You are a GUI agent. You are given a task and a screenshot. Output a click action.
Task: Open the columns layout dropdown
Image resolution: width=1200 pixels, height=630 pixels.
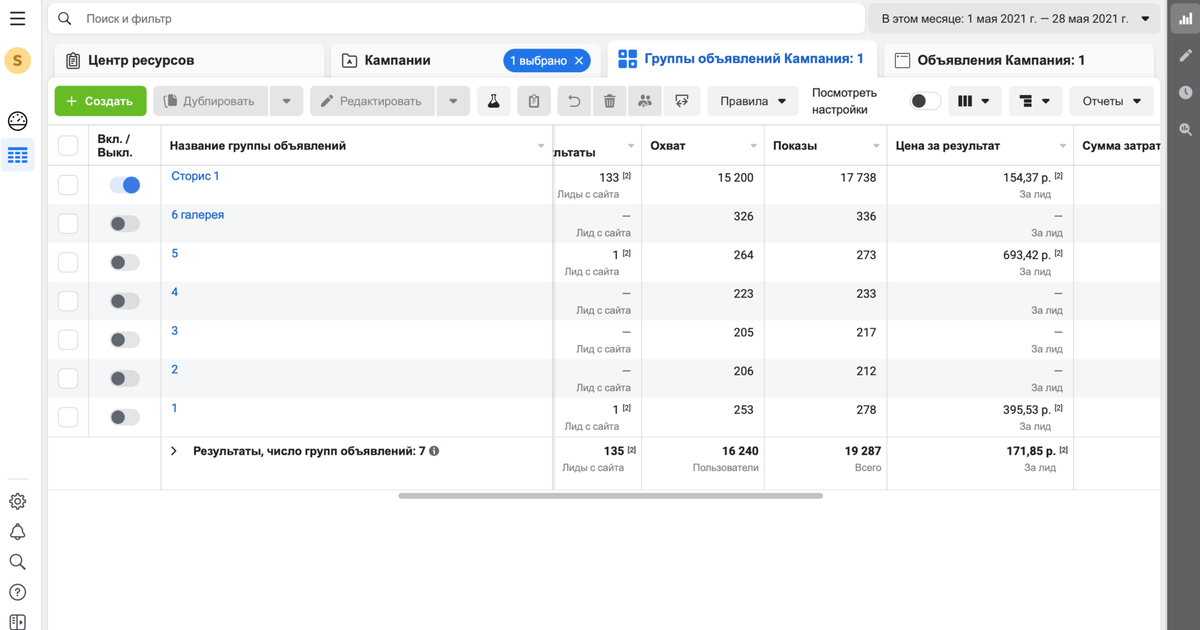tap(973, 101)
